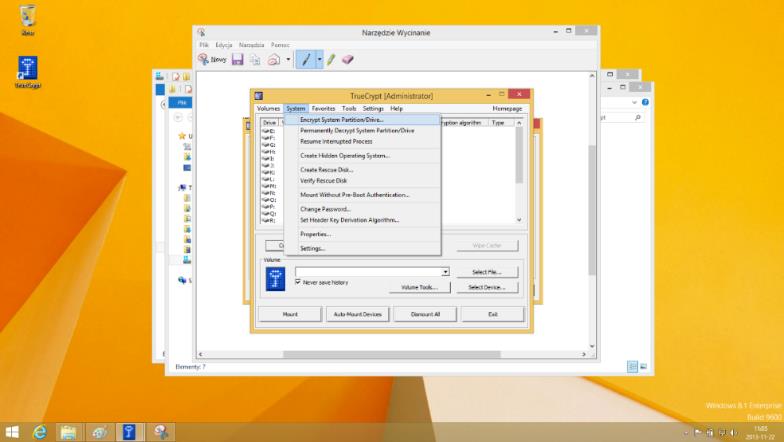Expand the Explorer ribbon chevron
Image resolution: width=784 pixels, height=442 pixels.
pos(634,102)
